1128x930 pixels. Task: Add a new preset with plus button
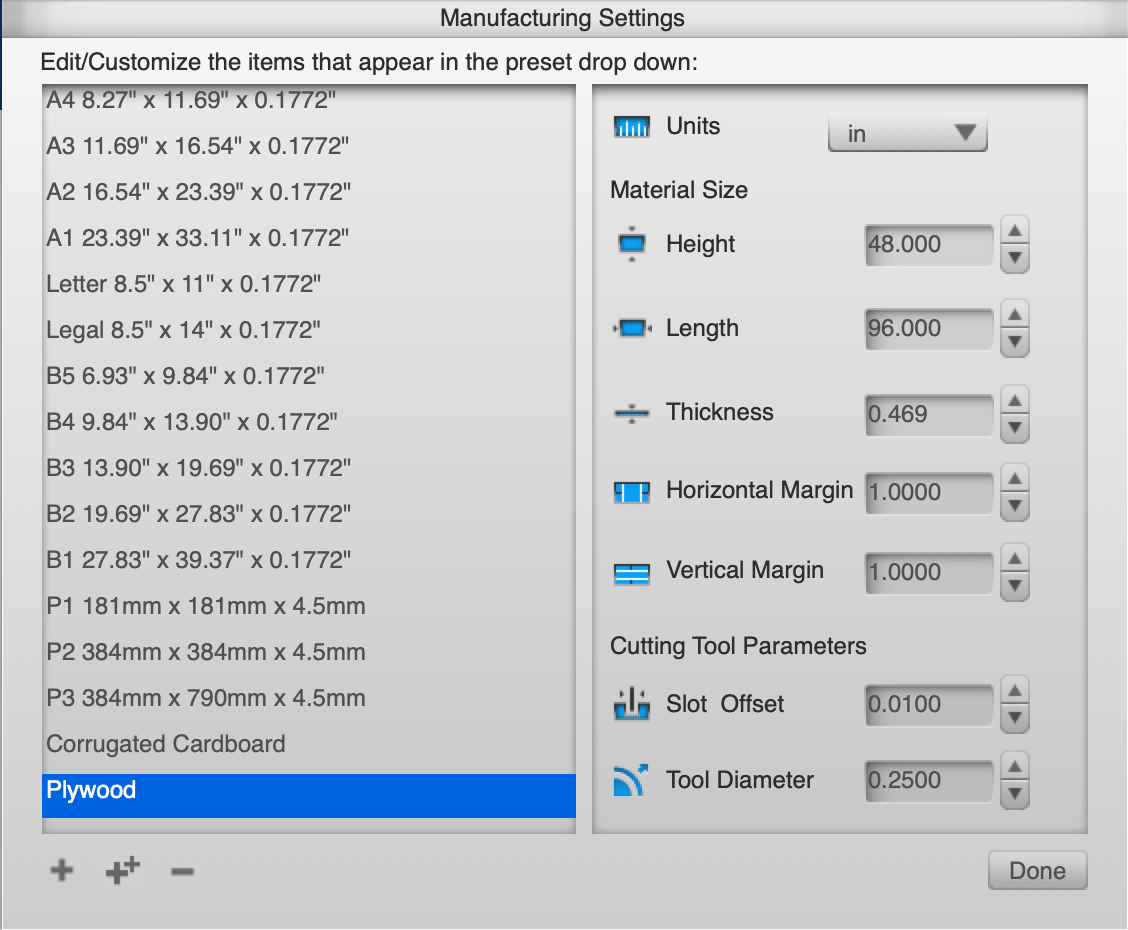click(x=62, y=870)
